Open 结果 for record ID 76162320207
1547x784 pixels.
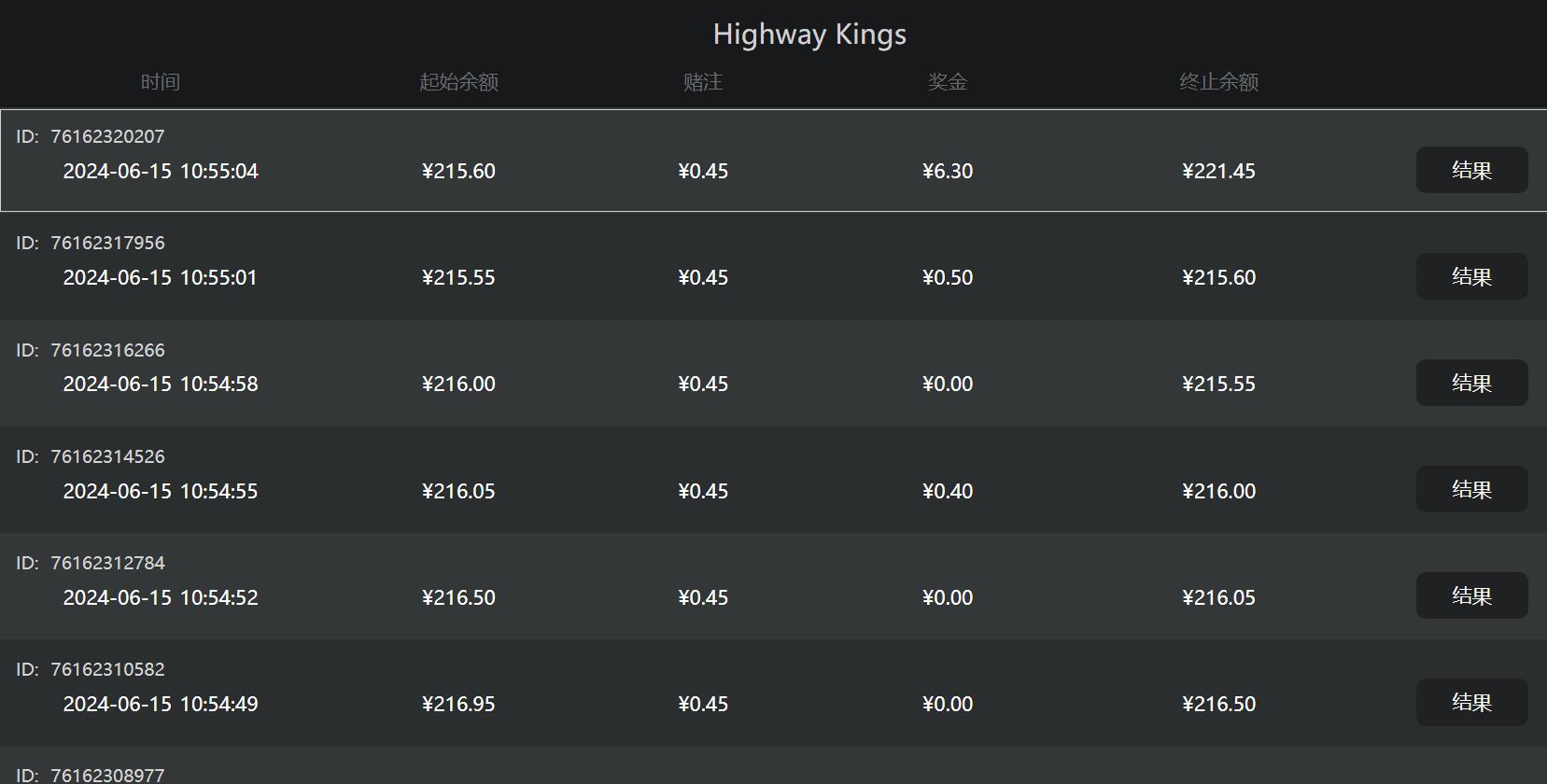(1471, 170)
